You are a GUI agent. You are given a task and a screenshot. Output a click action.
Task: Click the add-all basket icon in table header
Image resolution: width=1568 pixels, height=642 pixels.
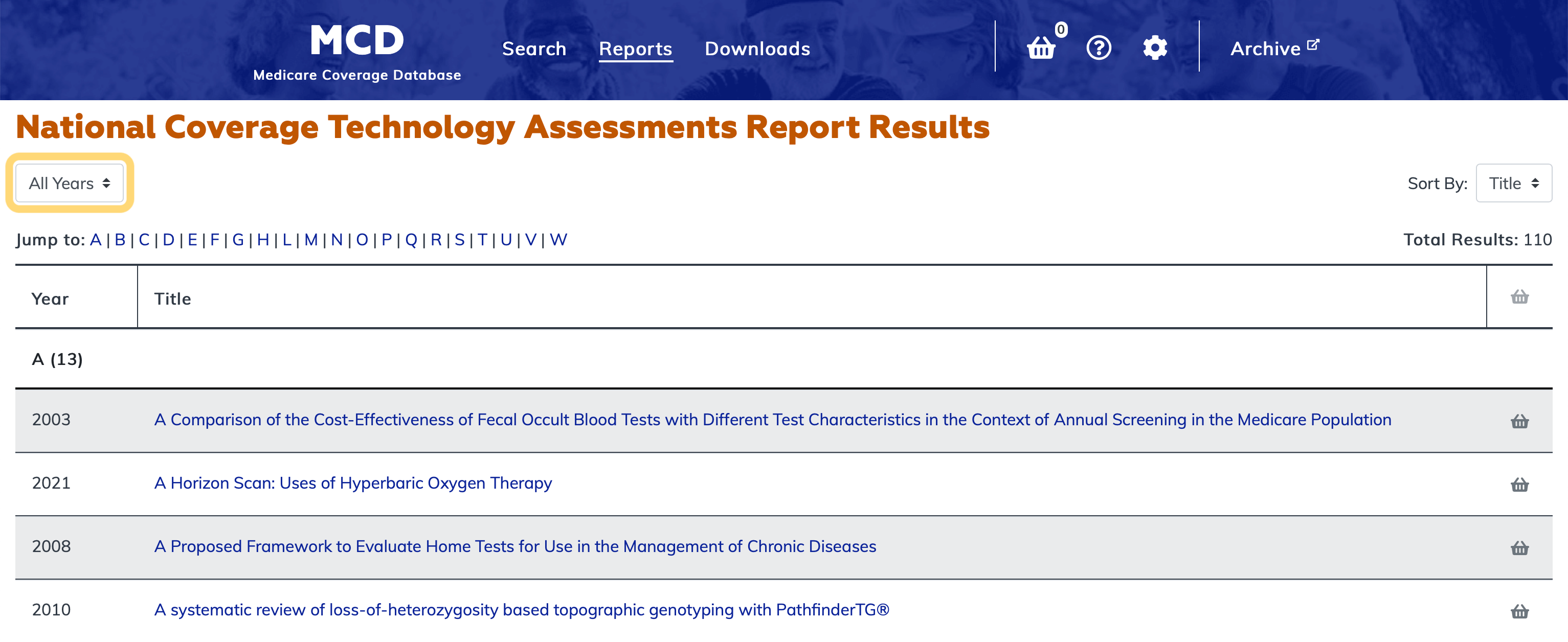point(1519,297)
